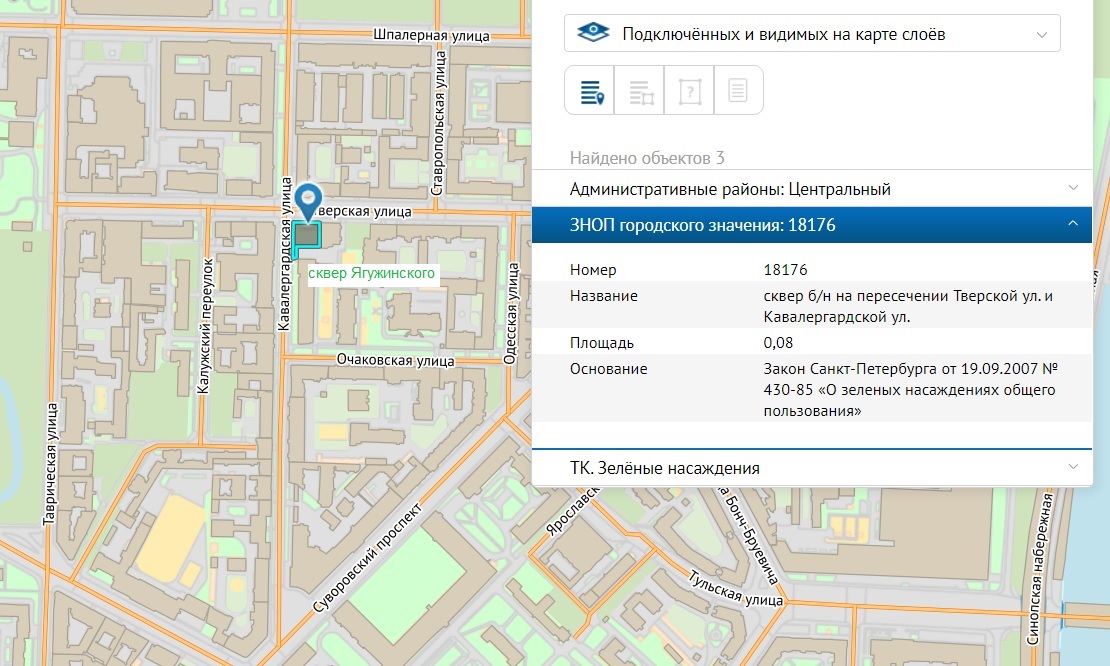Click the Тульская улица street label
Image resolution: width=1110 pixels, height=666 pixels.
click(x=735, y=590)
